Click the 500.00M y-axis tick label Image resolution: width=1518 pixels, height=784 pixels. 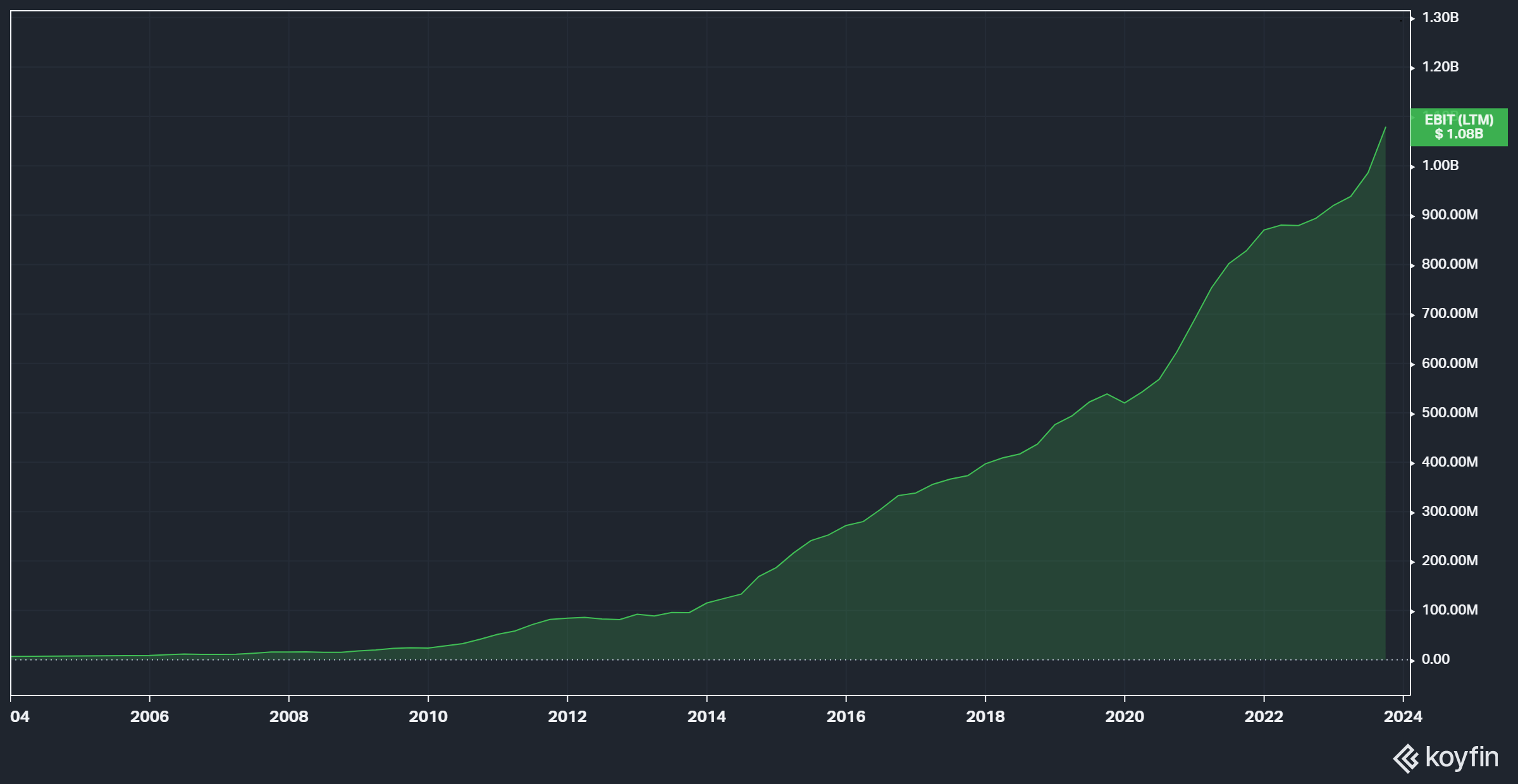1449,413
